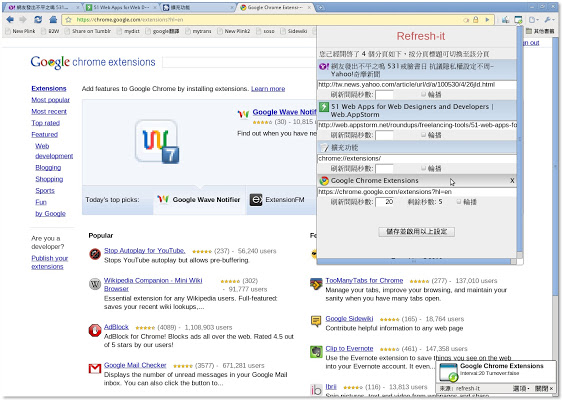The height and width of the screenshot is (400, 562).
Task: Click the 51 Web Apps entry in Refresh-it
Action: (x=416, y=110)
